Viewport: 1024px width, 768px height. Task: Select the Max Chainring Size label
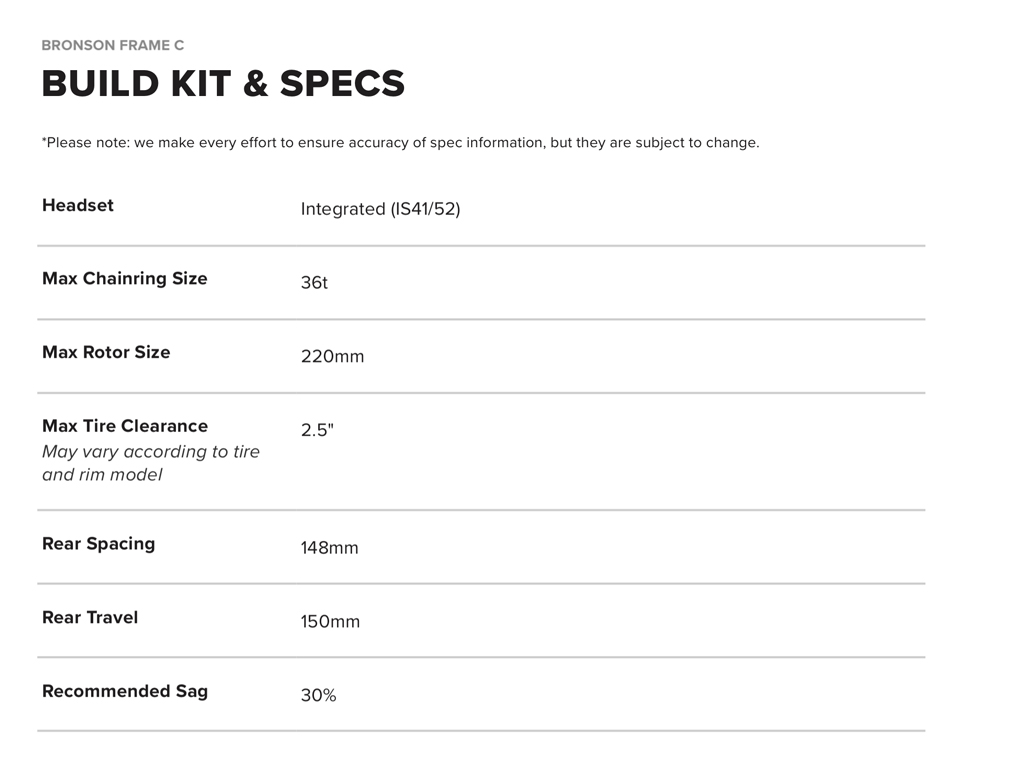(125, 278)
